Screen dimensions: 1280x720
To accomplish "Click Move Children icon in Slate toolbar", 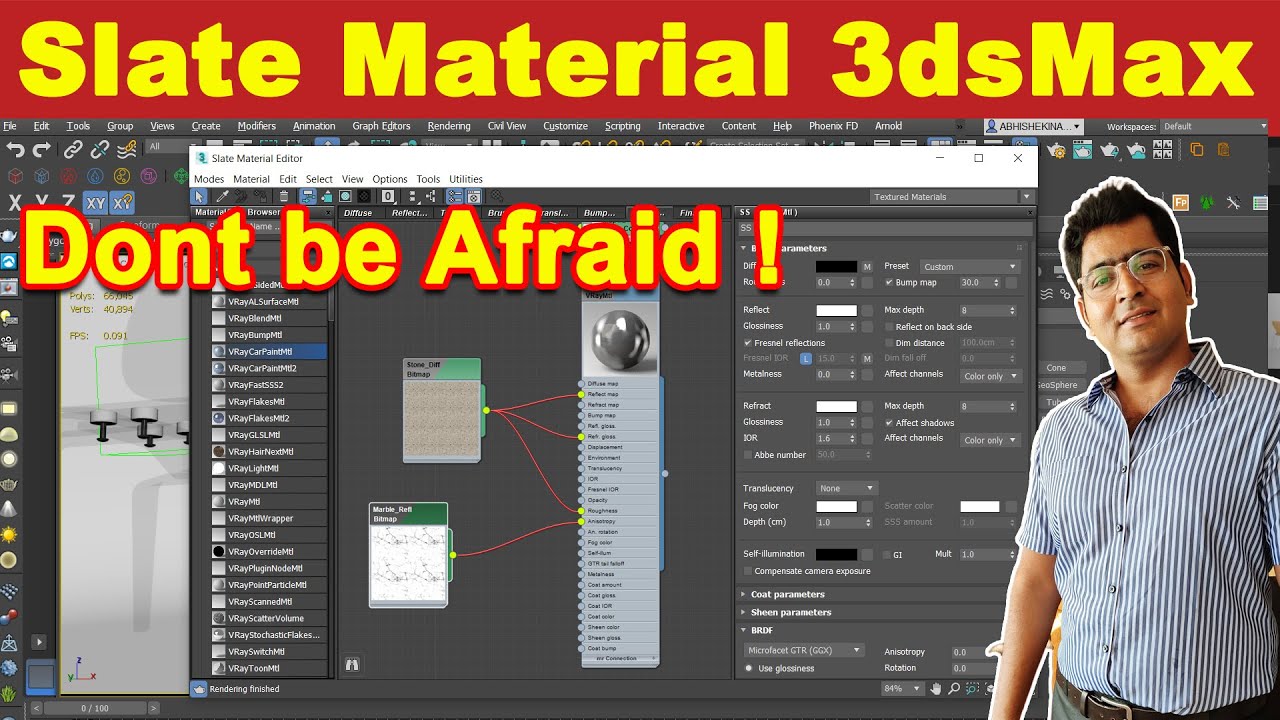I will (x=308, y=196).
